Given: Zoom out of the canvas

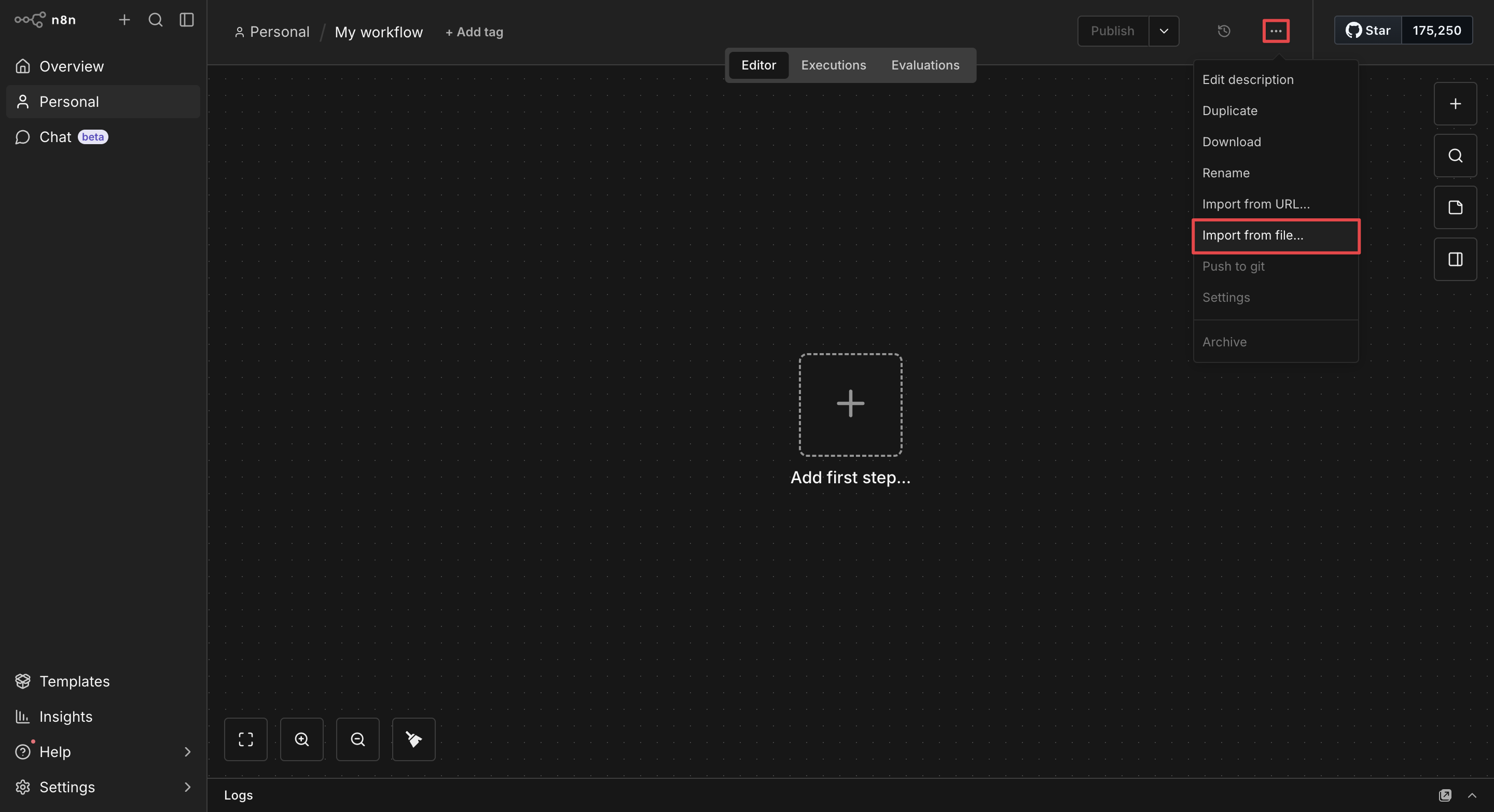Looking at the screenshot, I should 357,739.
